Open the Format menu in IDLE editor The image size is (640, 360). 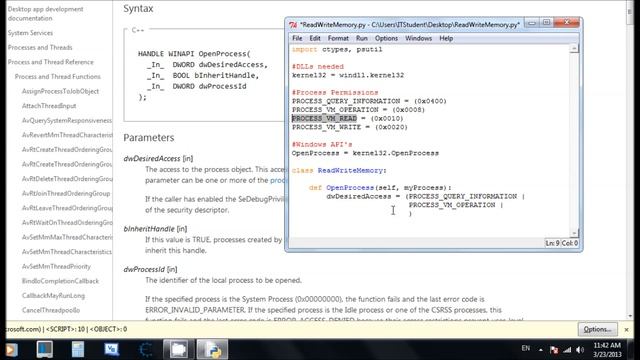pos(338,38)
